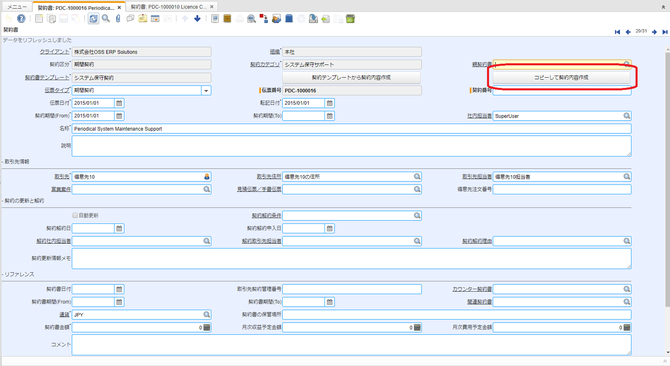Toggle grid view with the toolbar grid icon
Screen dimensions: 670x366
(x=155, y=18)
